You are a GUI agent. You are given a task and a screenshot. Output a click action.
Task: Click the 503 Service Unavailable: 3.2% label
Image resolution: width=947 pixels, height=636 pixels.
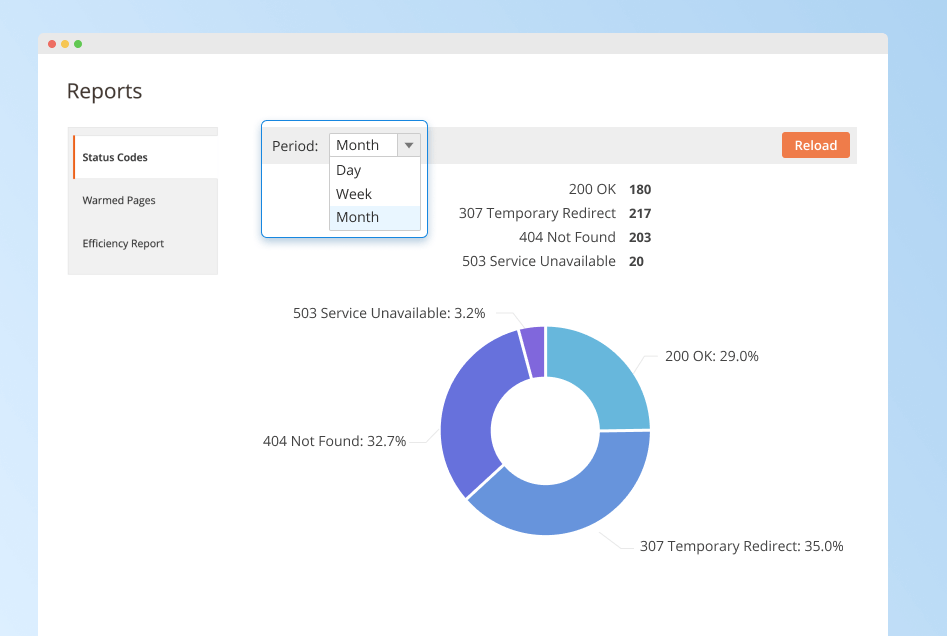pos(389,313)
